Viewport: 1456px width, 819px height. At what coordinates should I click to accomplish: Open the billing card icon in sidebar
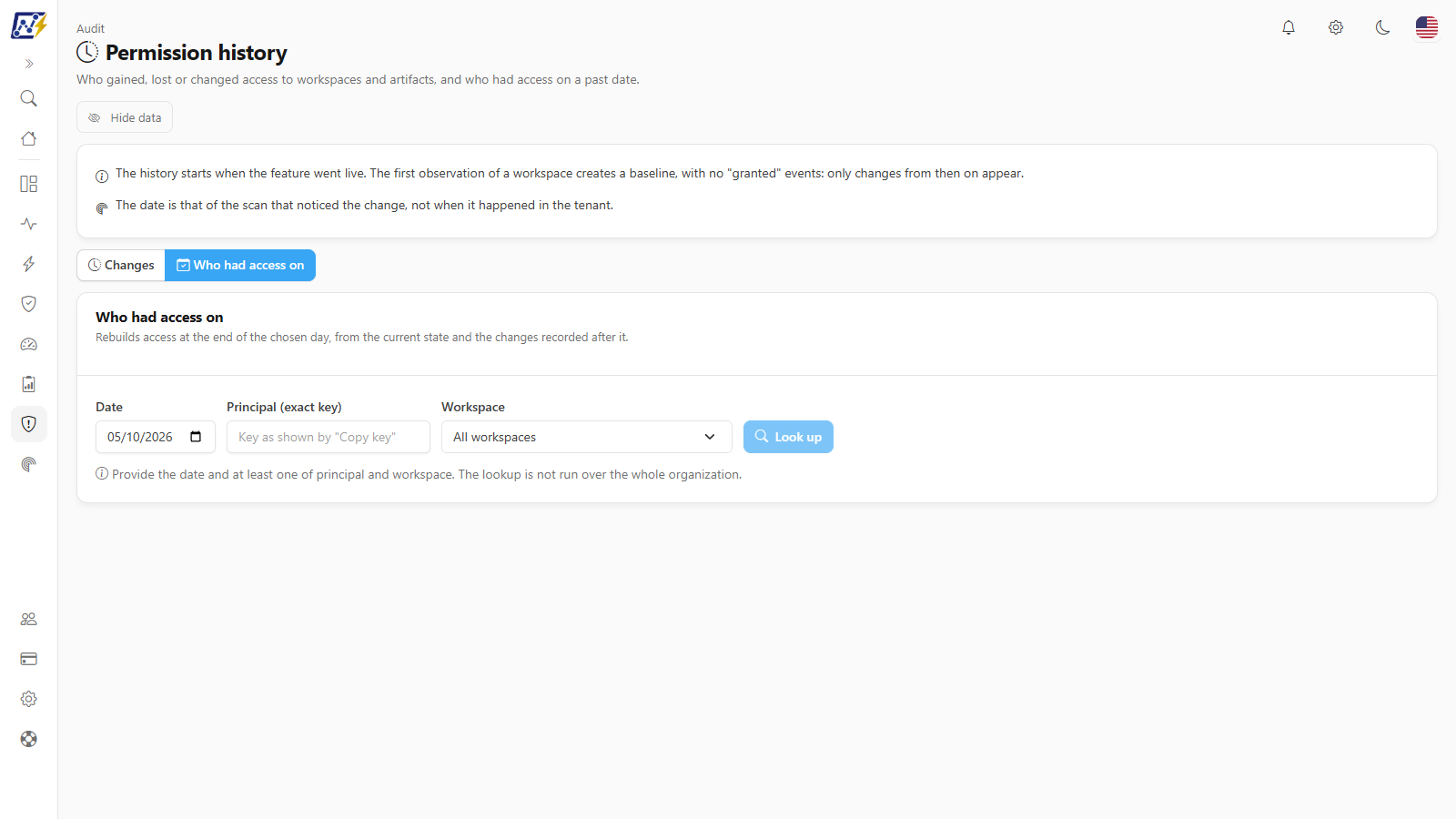tap(29, 659)
